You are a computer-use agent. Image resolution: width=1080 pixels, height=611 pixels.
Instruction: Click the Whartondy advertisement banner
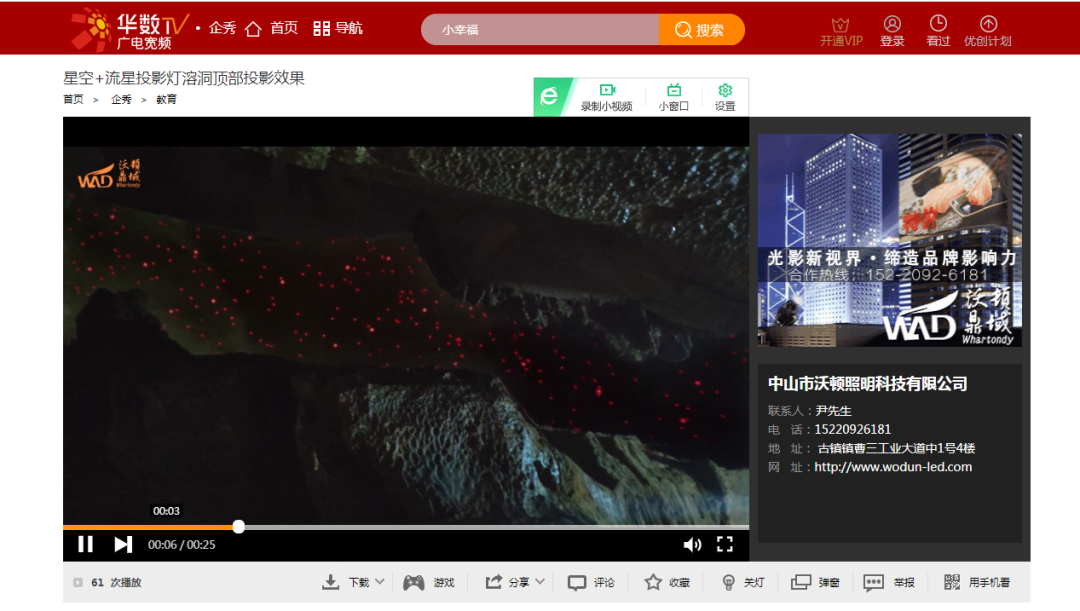tap(889, 240)
